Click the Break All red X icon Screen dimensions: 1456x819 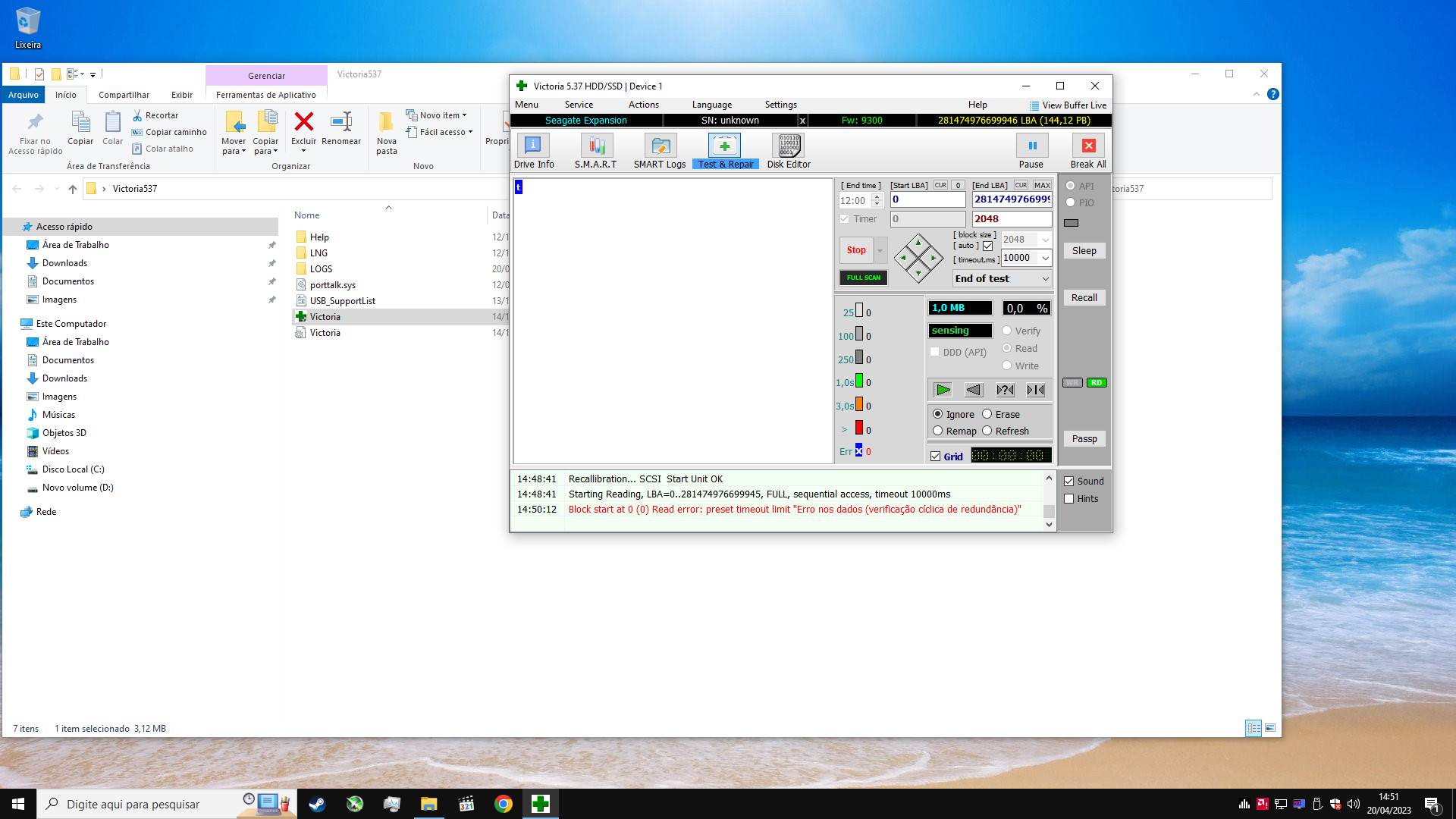coord(1088,145)
